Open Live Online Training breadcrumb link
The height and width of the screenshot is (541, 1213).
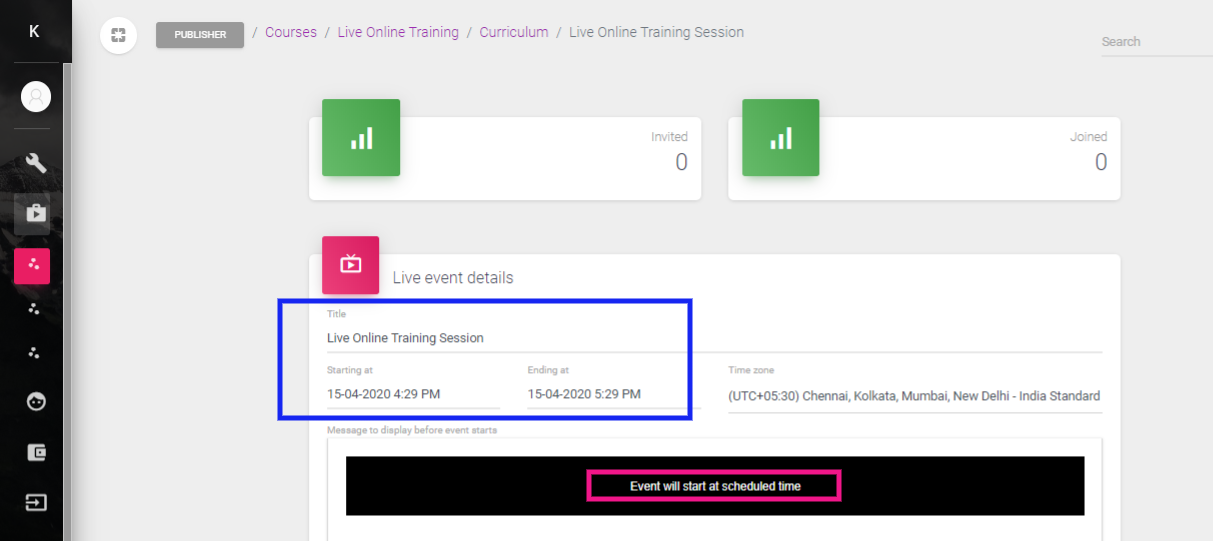click(x=398, y=32)
